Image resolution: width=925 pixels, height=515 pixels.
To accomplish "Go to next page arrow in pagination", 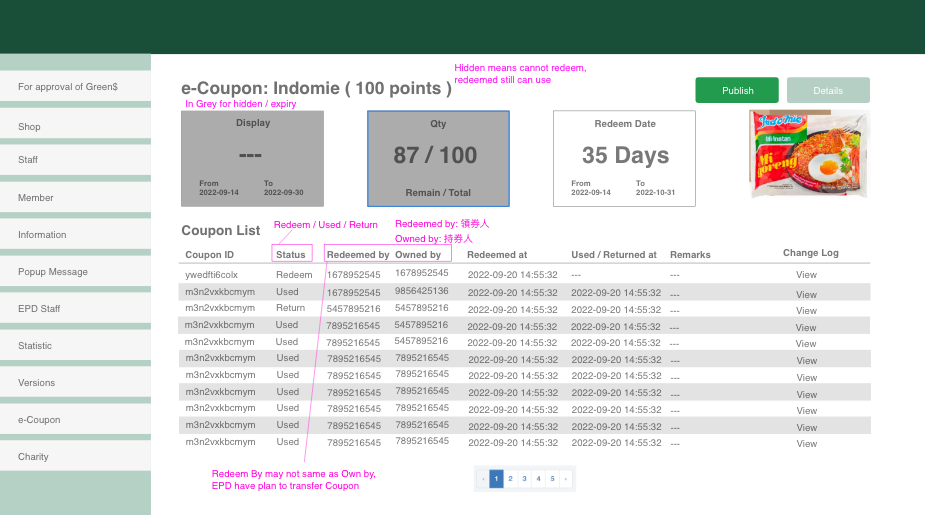I will [x=566, y=479].
